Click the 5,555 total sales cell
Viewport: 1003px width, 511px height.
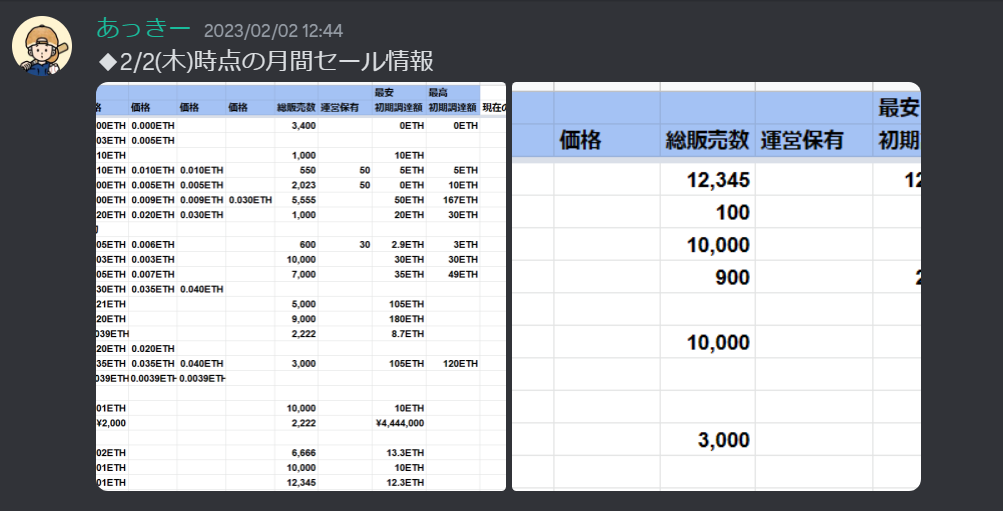pyautogui.click(x=303, y=200)
